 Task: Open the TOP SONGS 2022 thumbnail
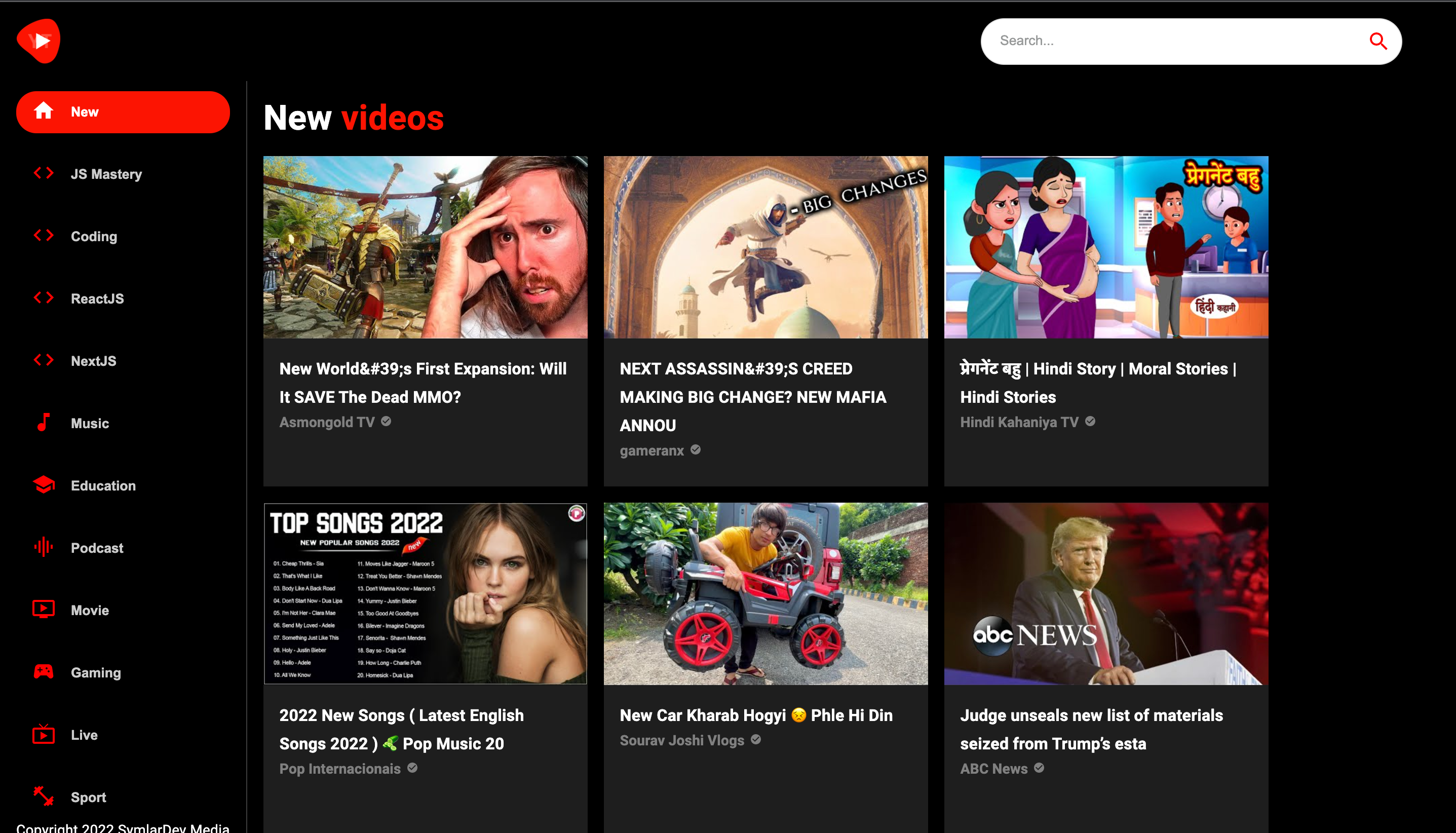tap(426, 594)
